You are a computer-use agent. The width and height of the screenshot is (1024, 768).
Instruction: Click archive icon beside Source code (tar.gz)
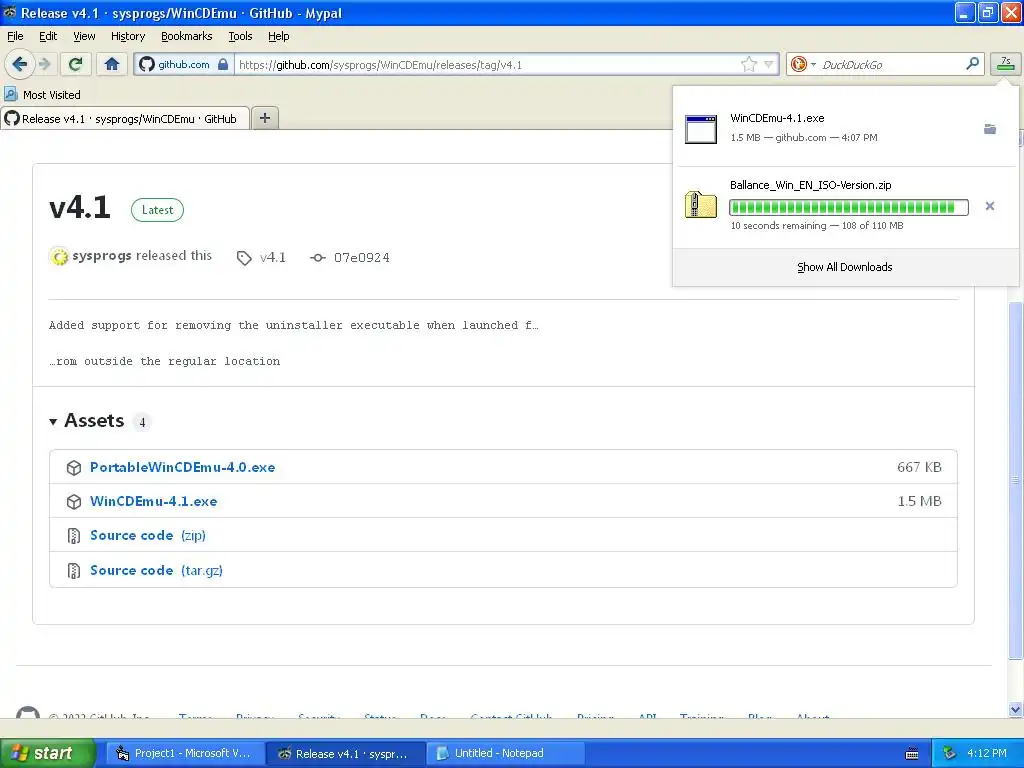tap(74, 571)
